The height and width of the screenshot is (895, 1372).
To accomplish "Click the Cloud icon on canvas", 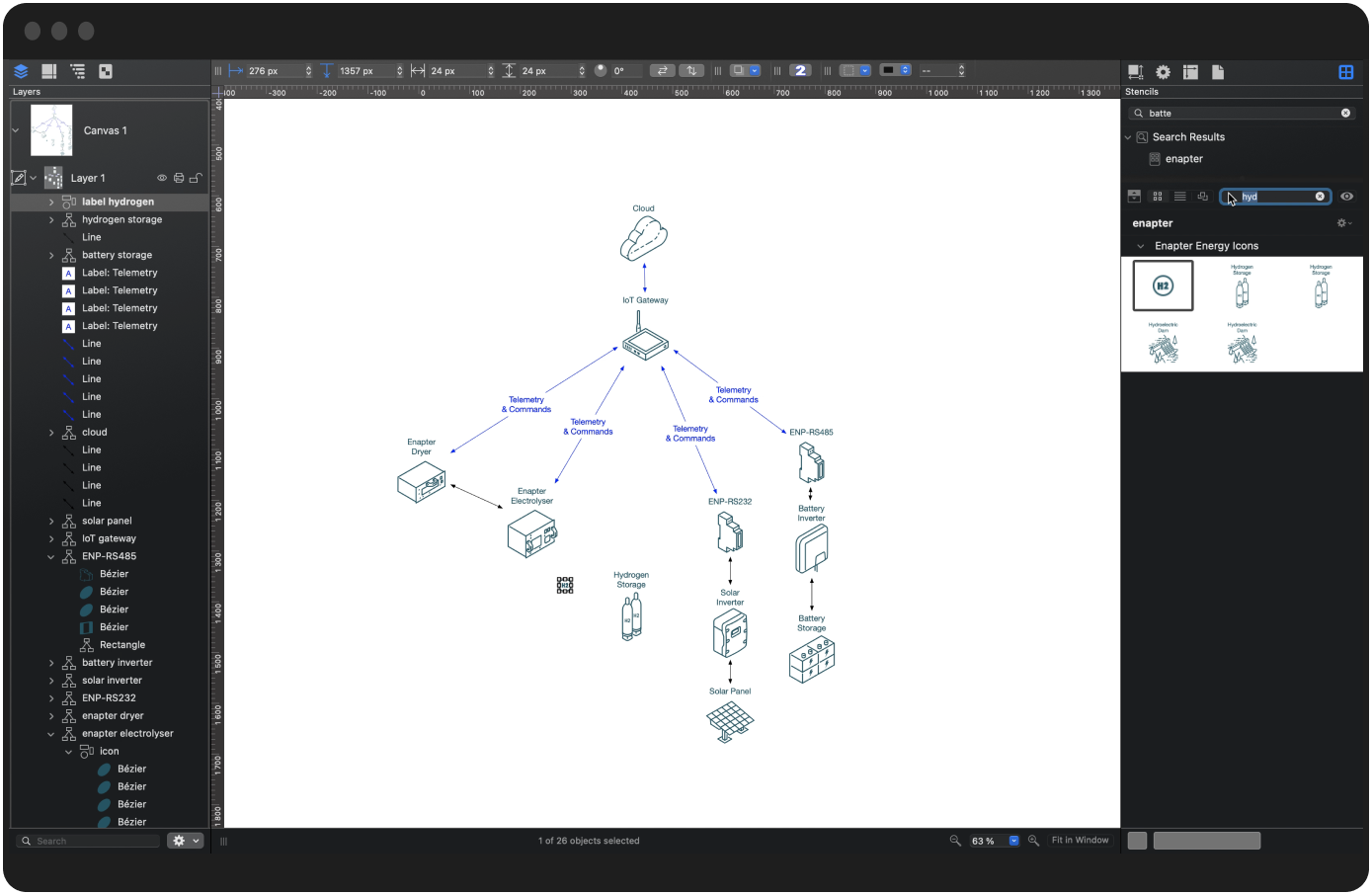I will 644,238.
